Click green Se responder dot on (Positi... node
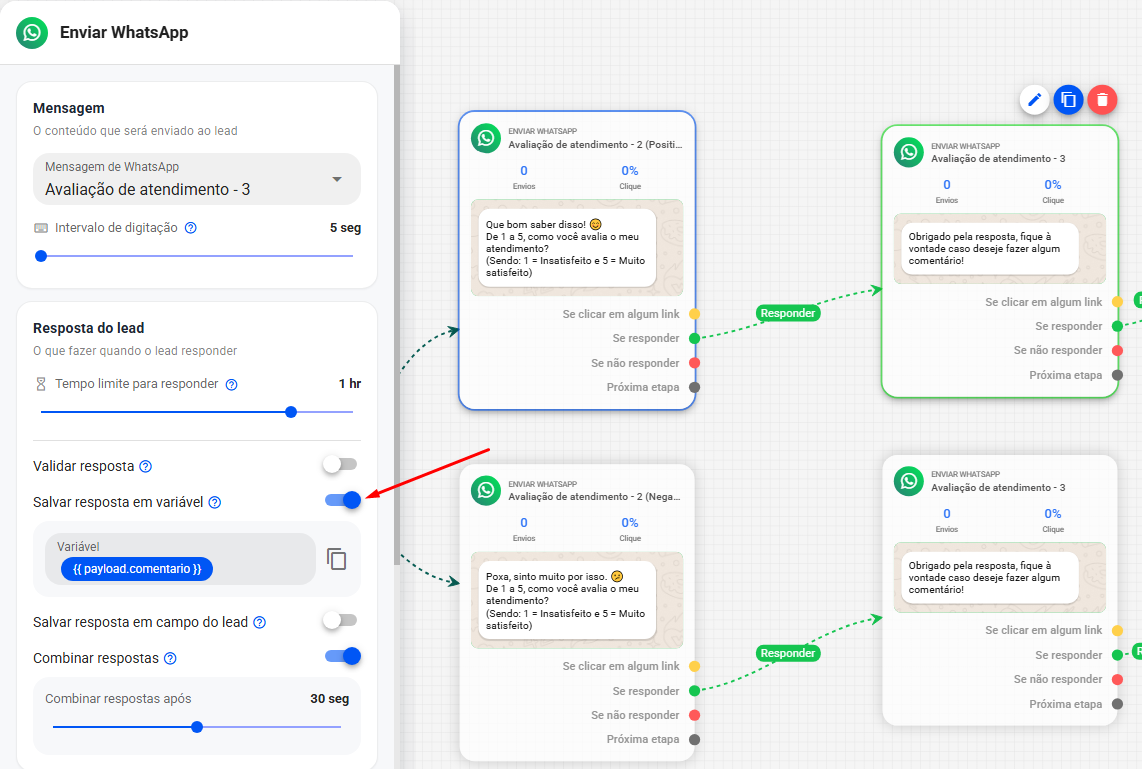 pos(695,339)
